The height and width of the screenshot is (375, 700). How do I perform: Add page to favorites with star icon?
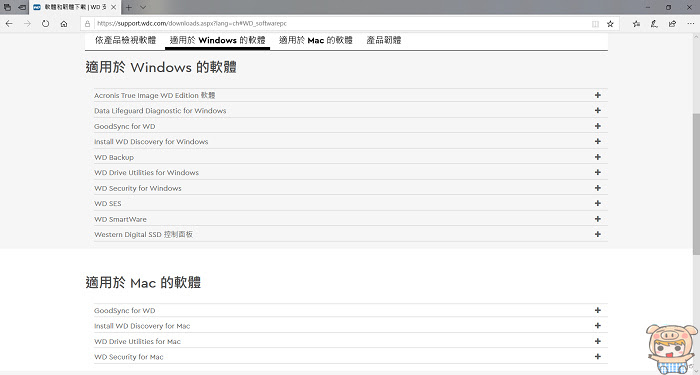[x=610, y=24]
